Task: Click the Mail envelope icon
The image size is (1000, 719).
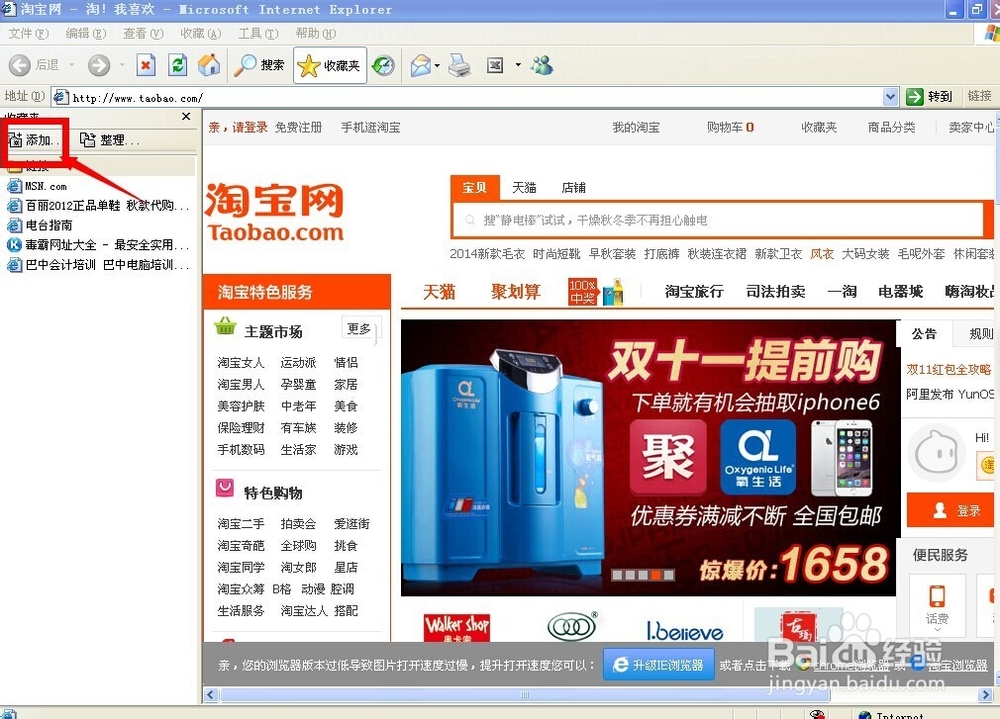Action: point(420,65)
